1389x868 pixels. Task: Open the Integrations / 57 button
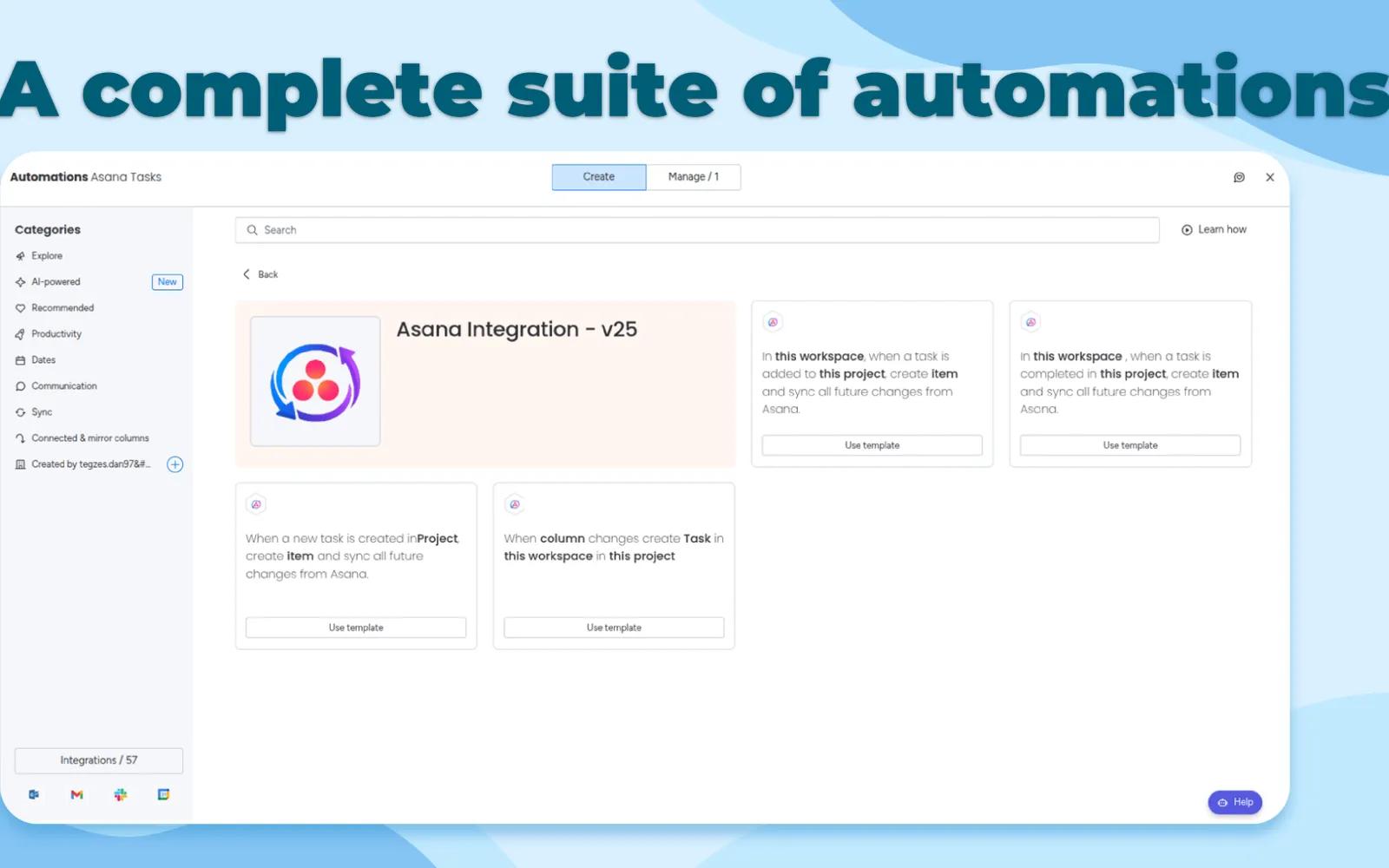click(99, 760)
